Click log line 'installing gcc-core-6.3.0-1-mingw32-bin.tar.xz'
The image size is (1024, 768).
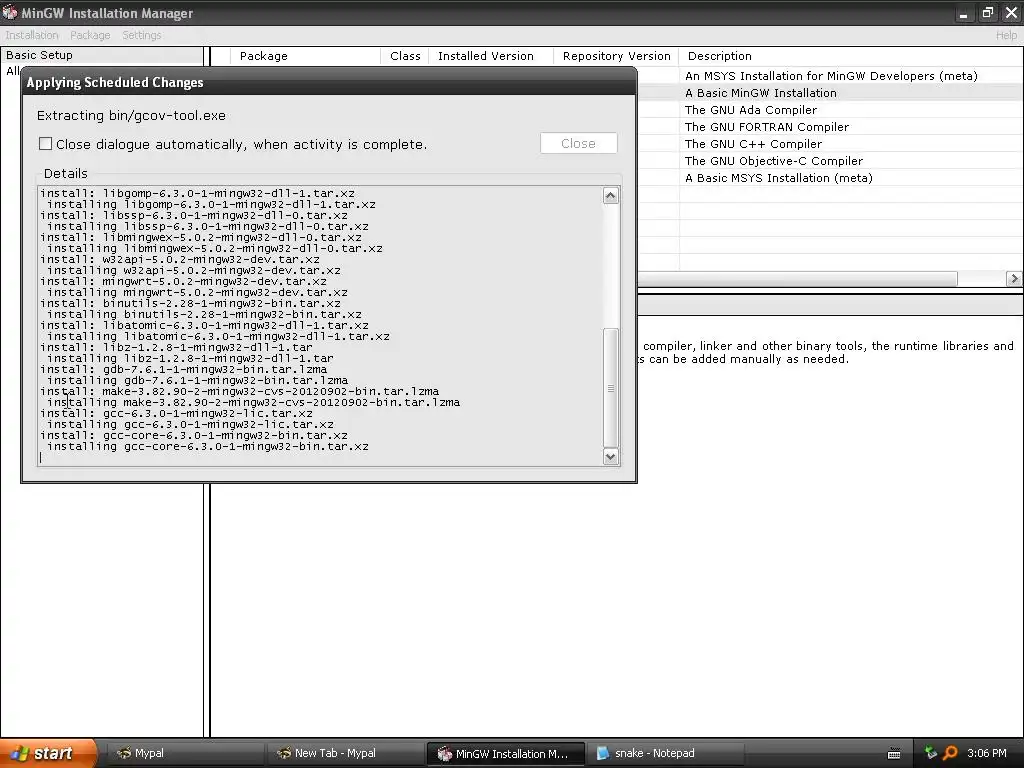[208, 446]
